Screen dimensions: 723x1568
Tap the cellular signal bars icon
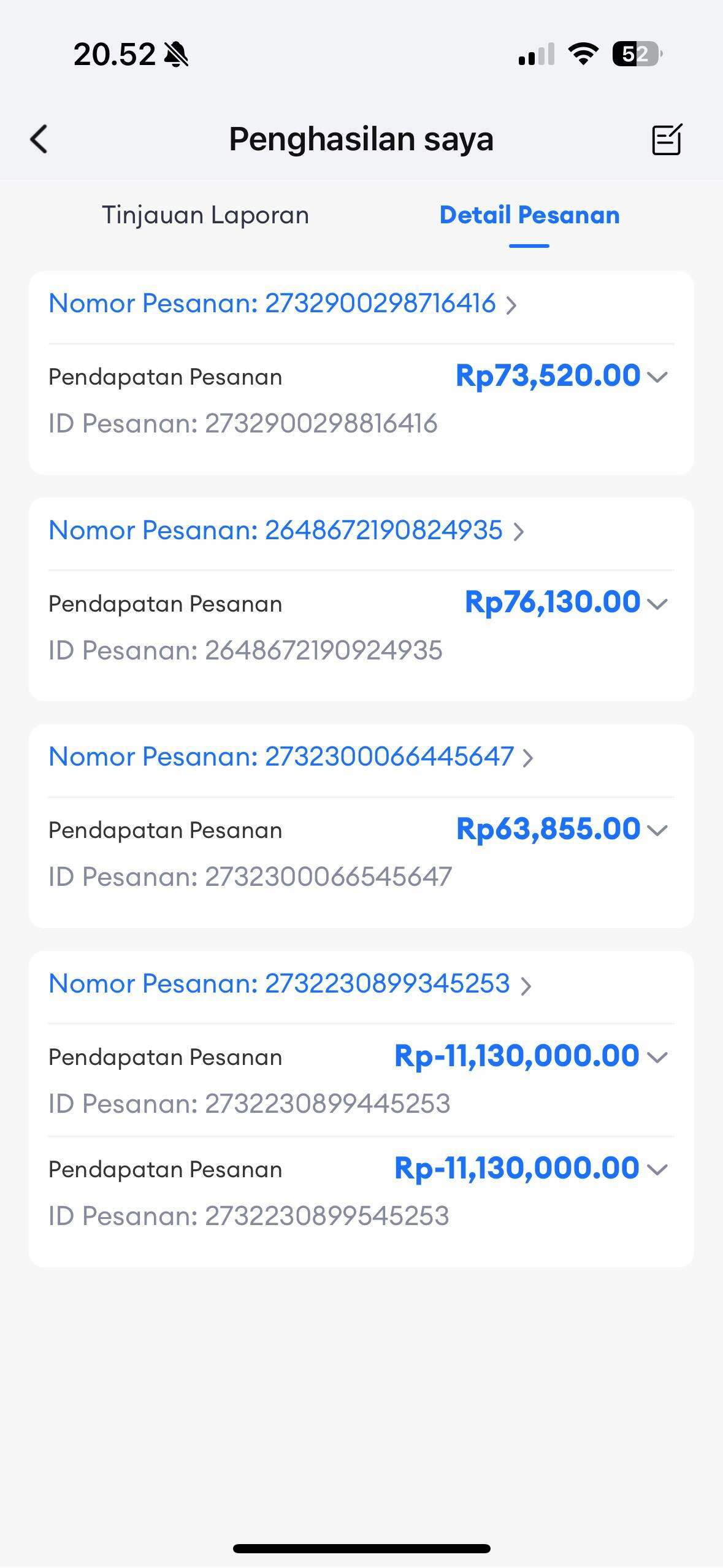pos(537,55)
